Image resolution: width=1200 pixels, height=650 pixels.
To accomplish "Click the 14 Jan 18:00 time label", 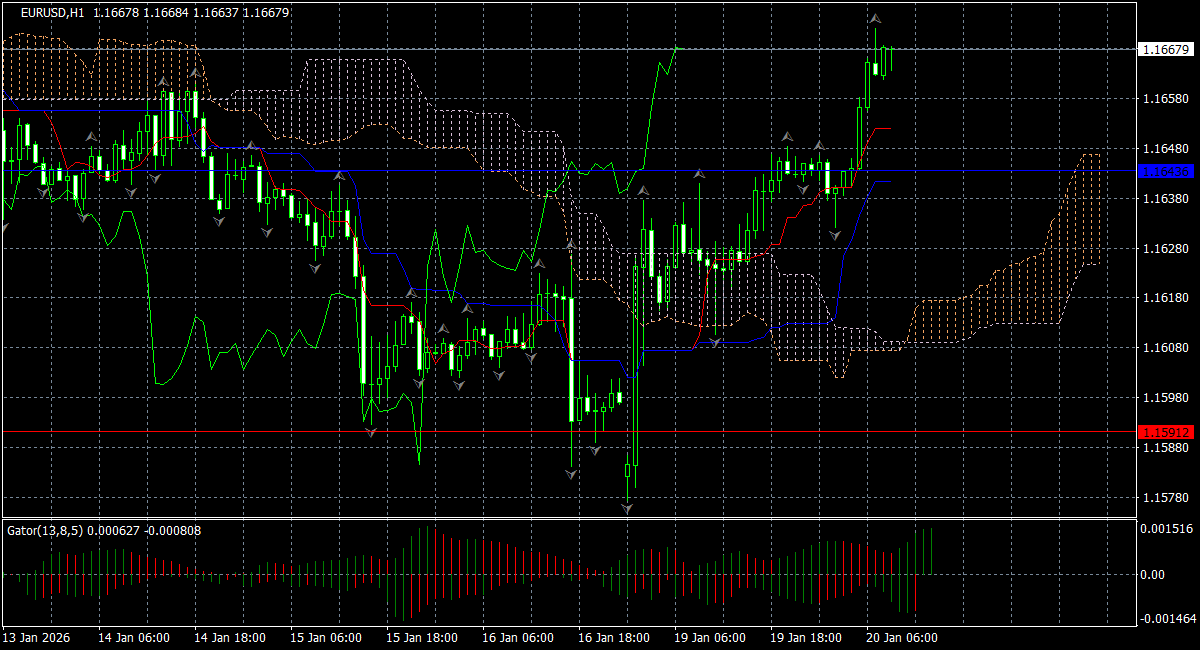I will (228, 638).
